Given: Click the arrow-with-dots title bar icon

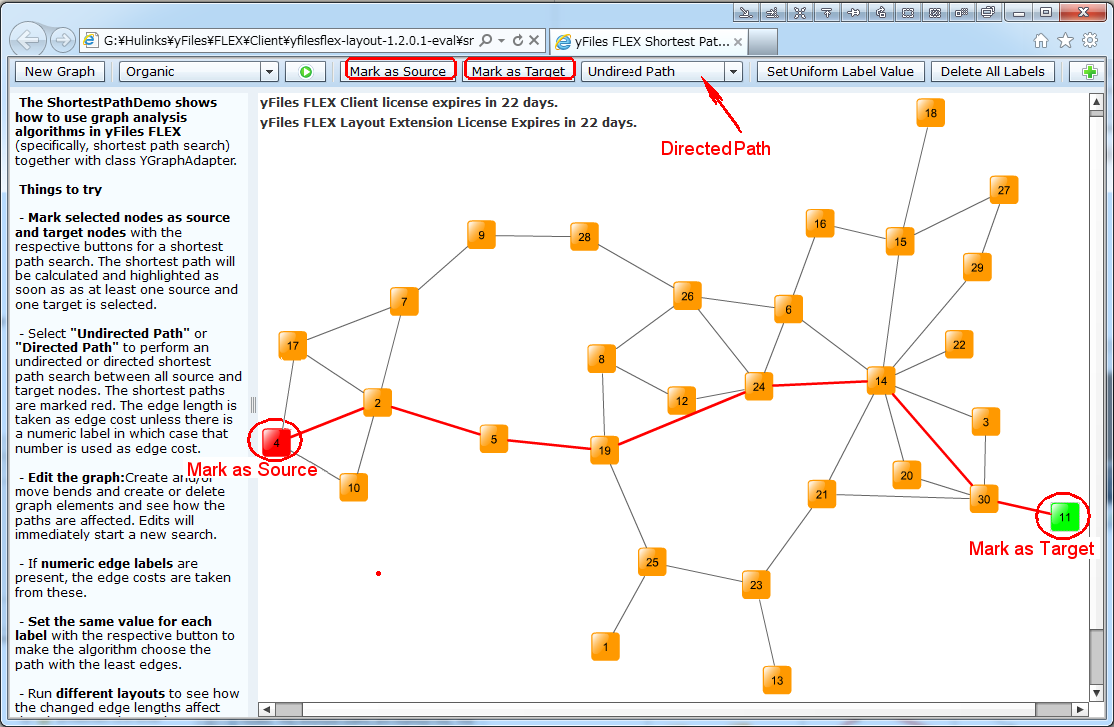Looking at the screenshot, I should coord(772,12).
